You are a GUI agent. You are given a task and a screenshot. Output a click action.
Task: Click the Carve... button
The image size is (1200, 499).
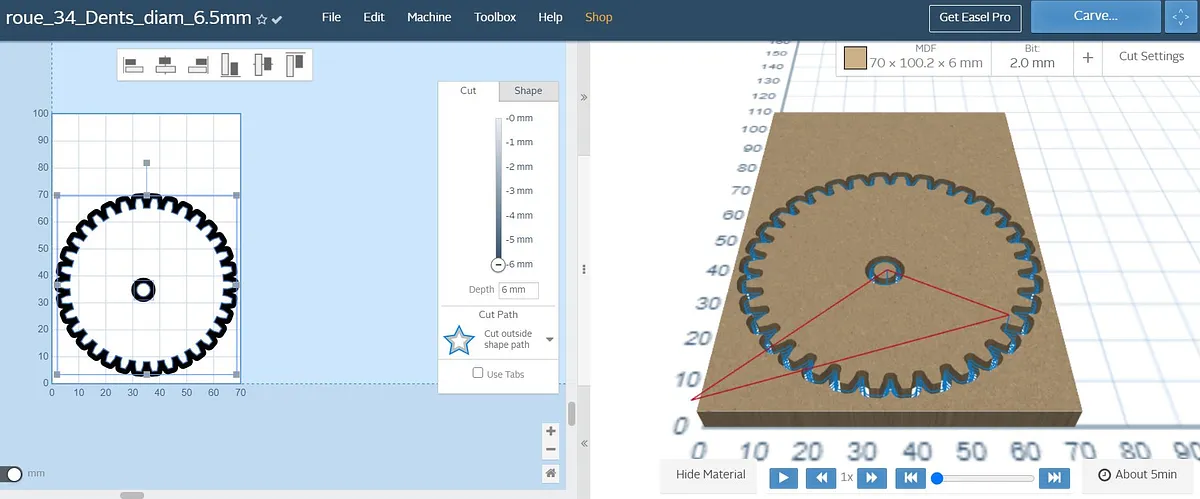(x=1095, y=17)
